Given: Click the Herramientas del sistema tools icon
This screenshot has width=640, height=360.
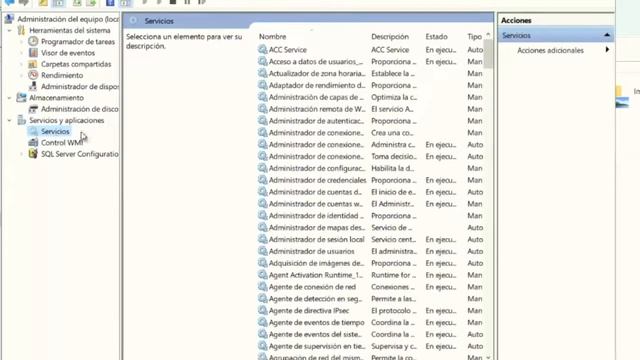Looking at the screenshot, I should [21, 30].
